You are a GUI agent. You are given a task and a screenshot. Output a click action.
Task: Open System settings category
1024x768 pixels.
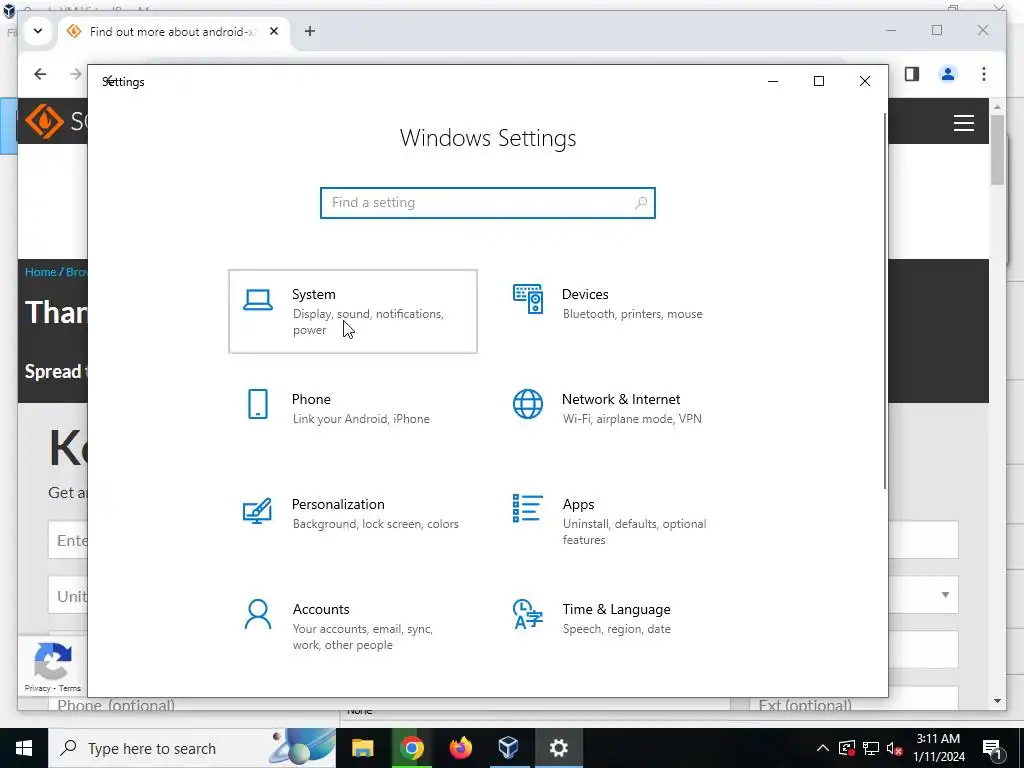[353, 312]
